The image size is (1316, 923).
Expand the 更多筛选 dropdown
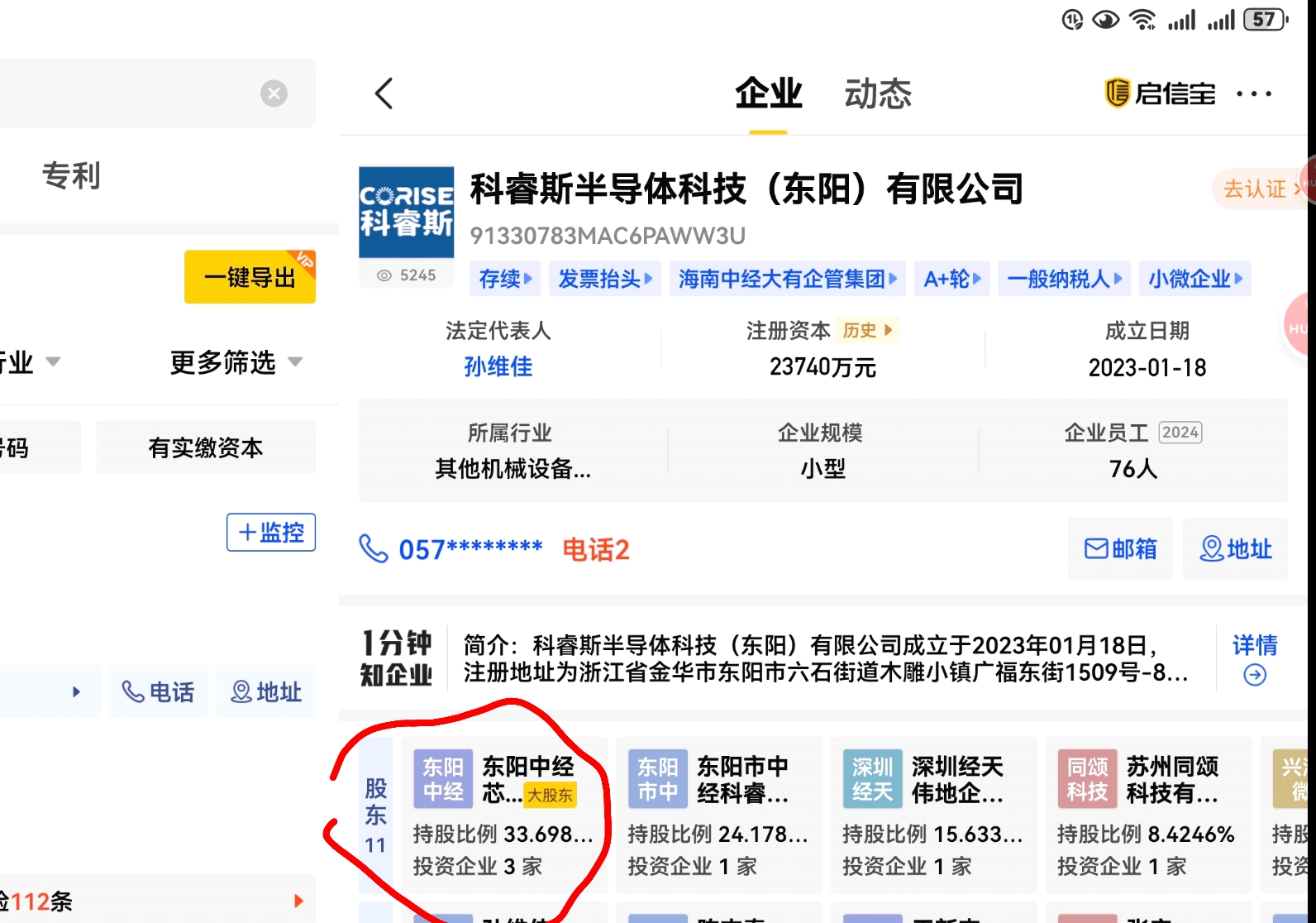tap(236, 362)
